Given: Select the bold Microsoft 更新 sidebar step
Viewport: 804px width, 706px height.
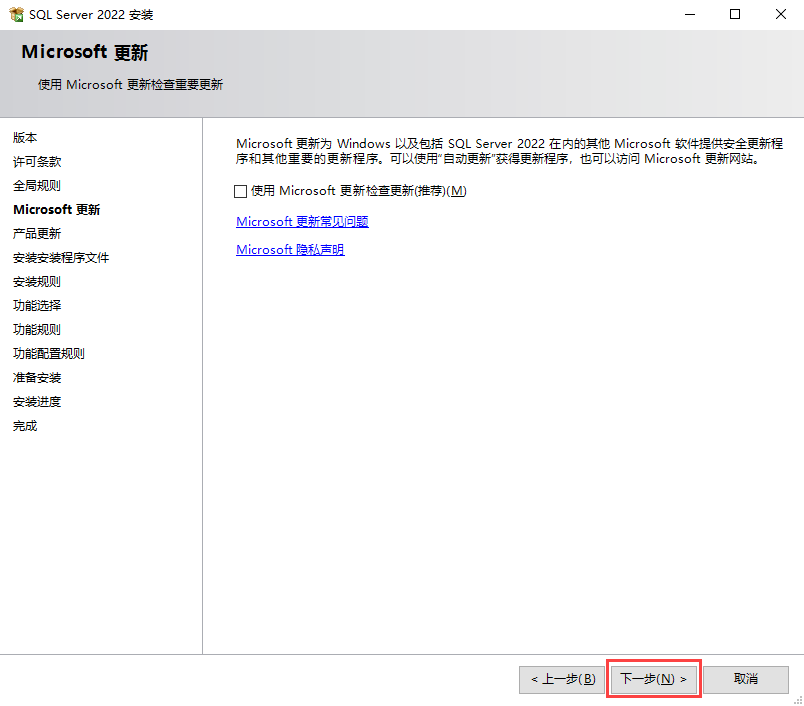Looking at the screenshot, I should pos(56,210).
